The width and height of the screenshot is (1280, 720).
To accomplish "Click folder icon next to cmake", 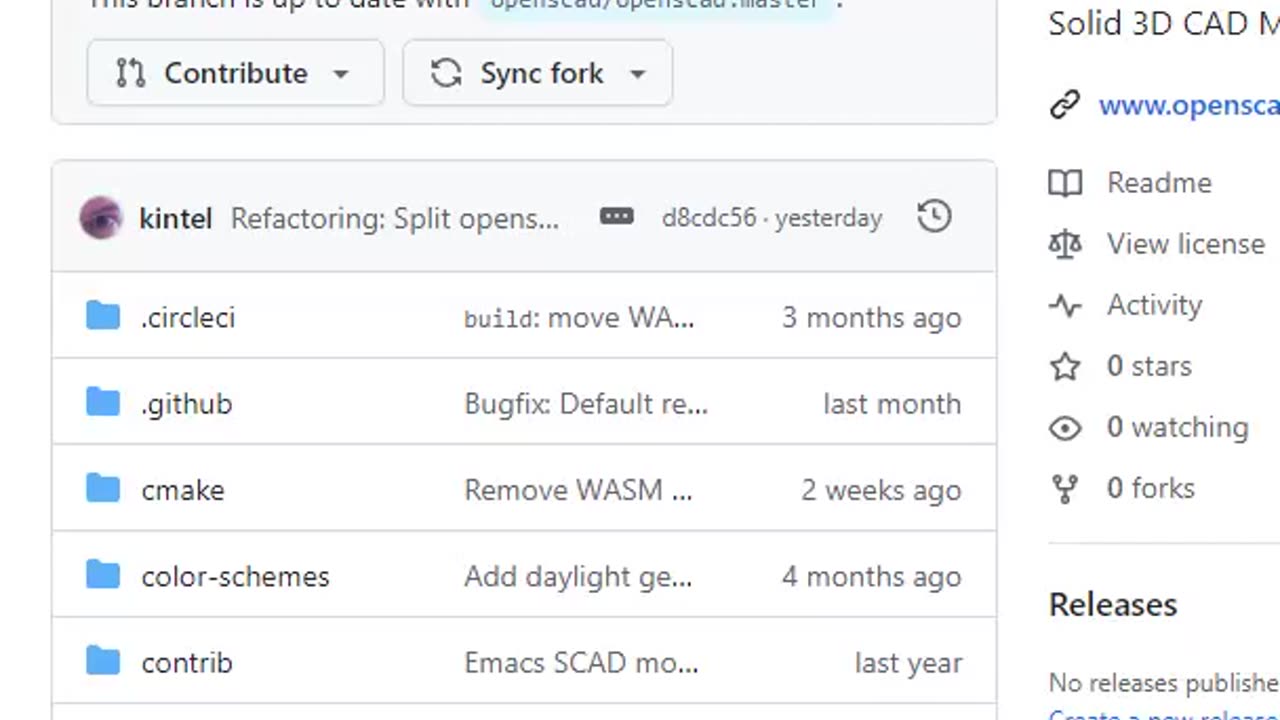I will pyautogui.click(x=103, y=489).
